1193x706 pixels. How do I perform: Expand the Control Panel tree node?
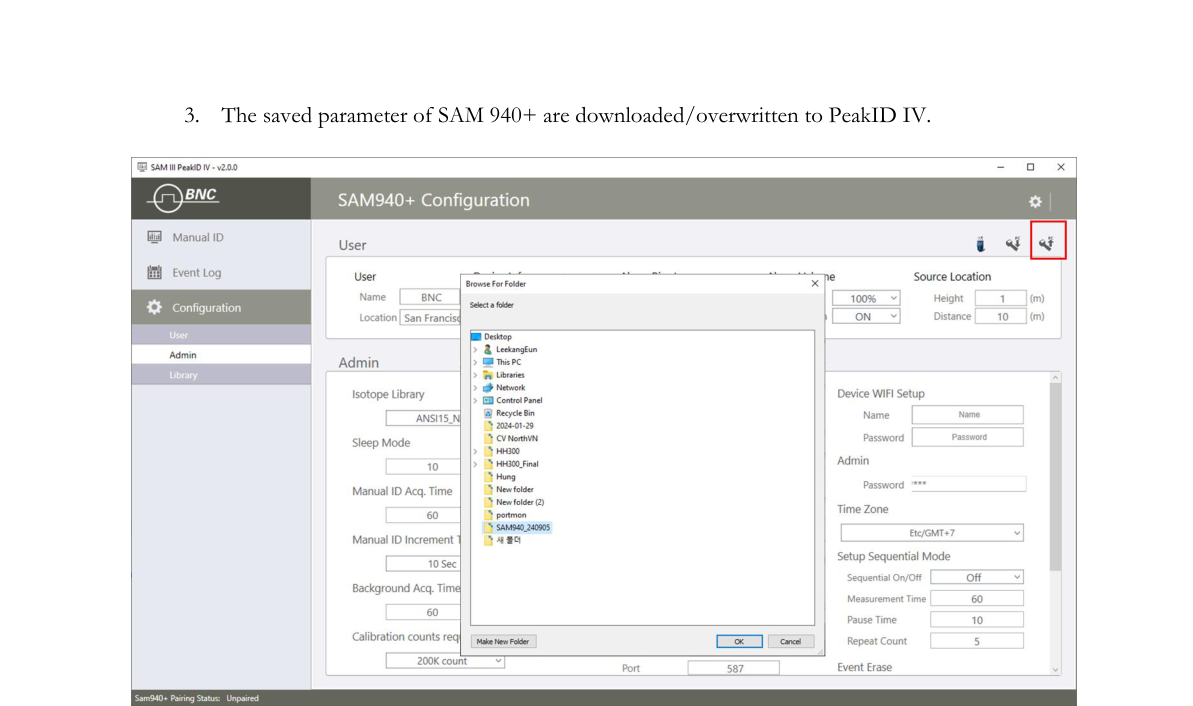[476, 400]
